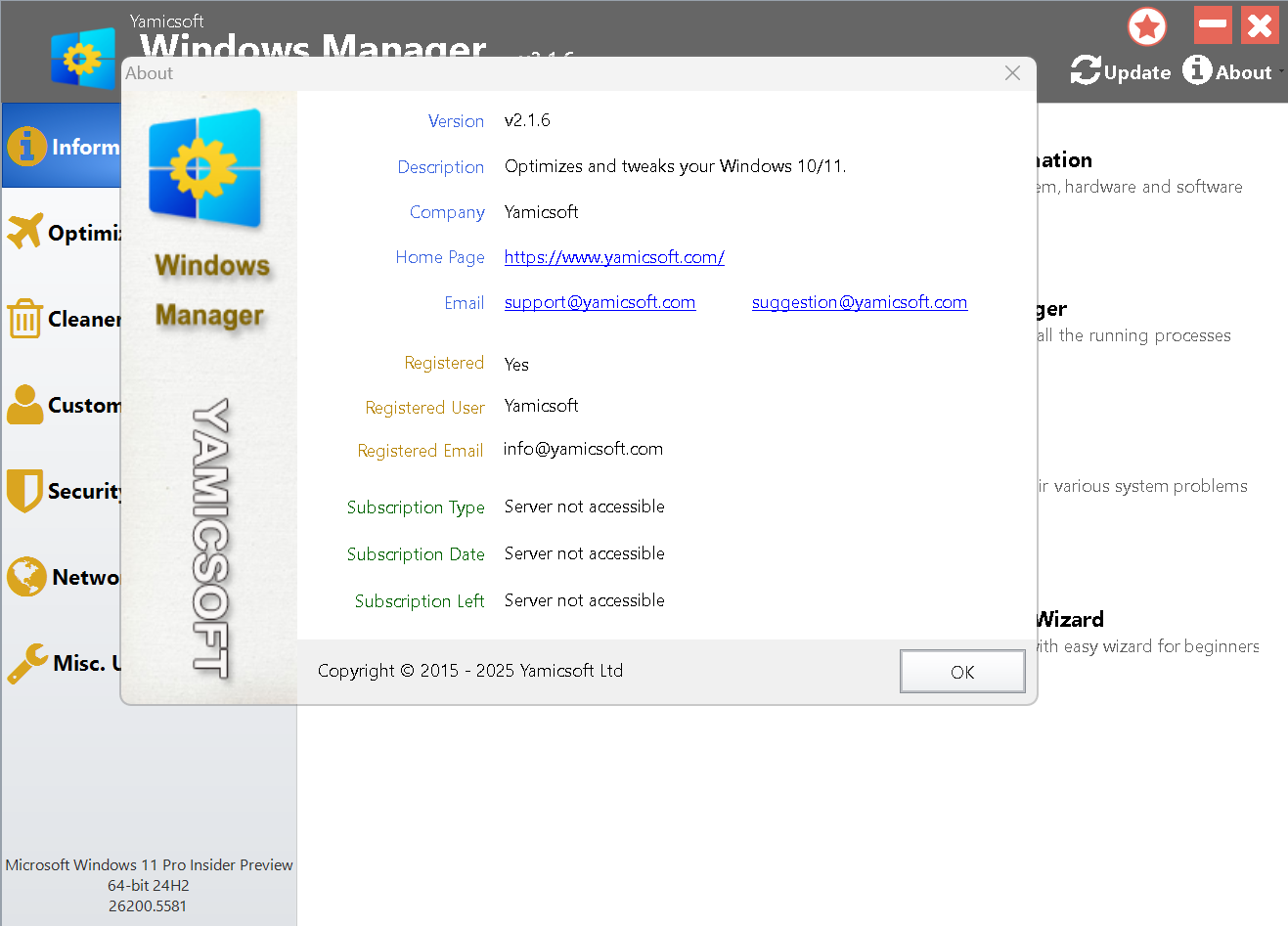Click the Customization person icon
Viewport: 1288px width, 926px height.
[24, 404]
